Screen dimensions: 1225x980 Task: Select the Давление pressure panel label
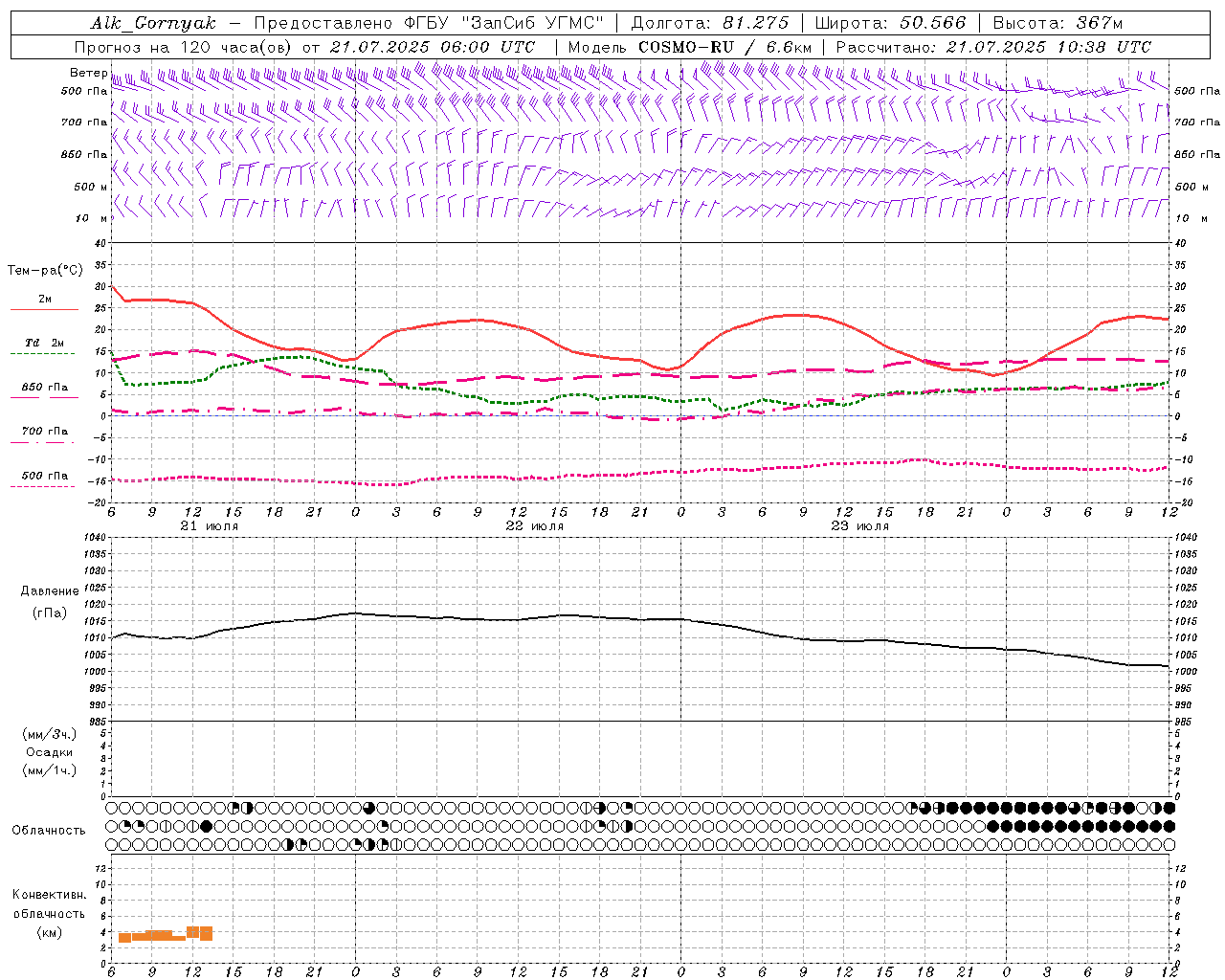[50, 591]
